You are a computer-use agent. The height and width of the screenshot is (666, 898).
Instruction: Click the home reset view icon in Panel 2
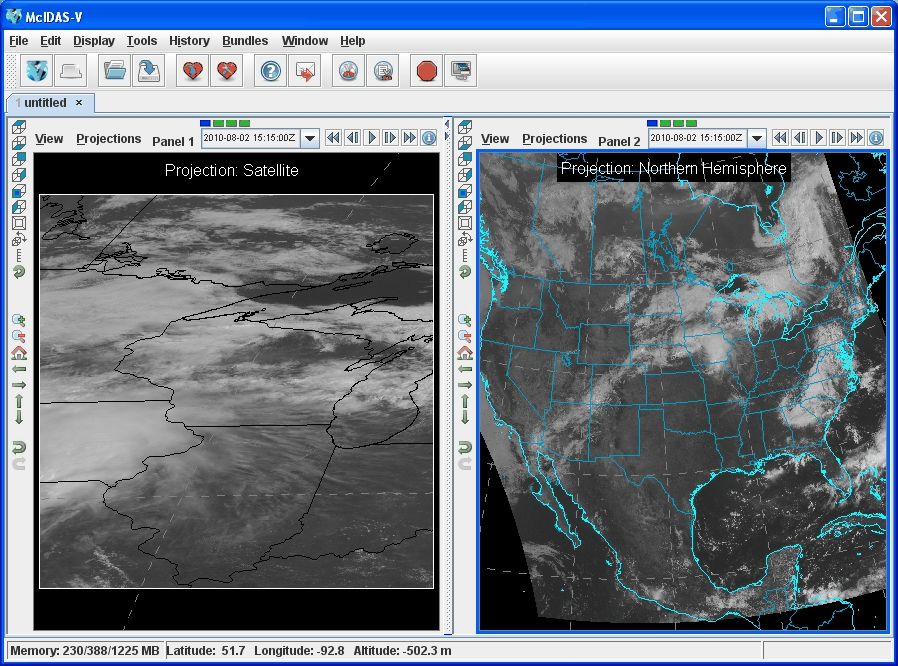465,353
